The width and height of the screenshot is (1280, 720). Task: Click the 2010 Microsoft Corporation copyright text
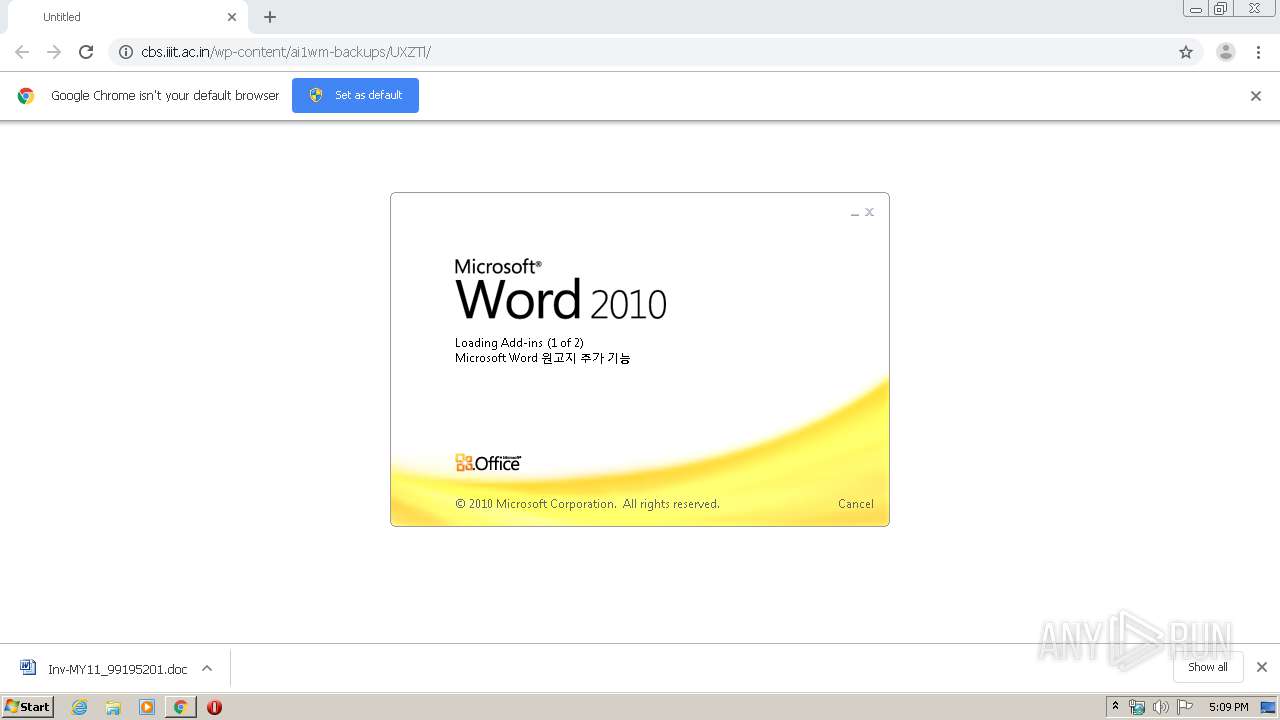click(x=587, y=504)
